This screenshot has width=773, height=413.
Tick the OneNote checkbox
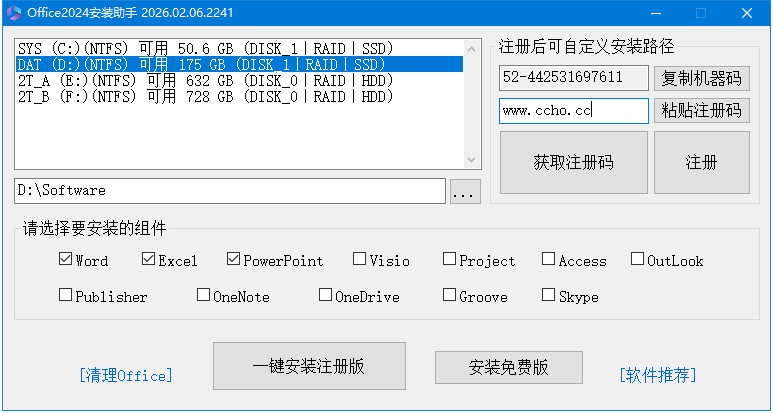[x=204, y=295]
